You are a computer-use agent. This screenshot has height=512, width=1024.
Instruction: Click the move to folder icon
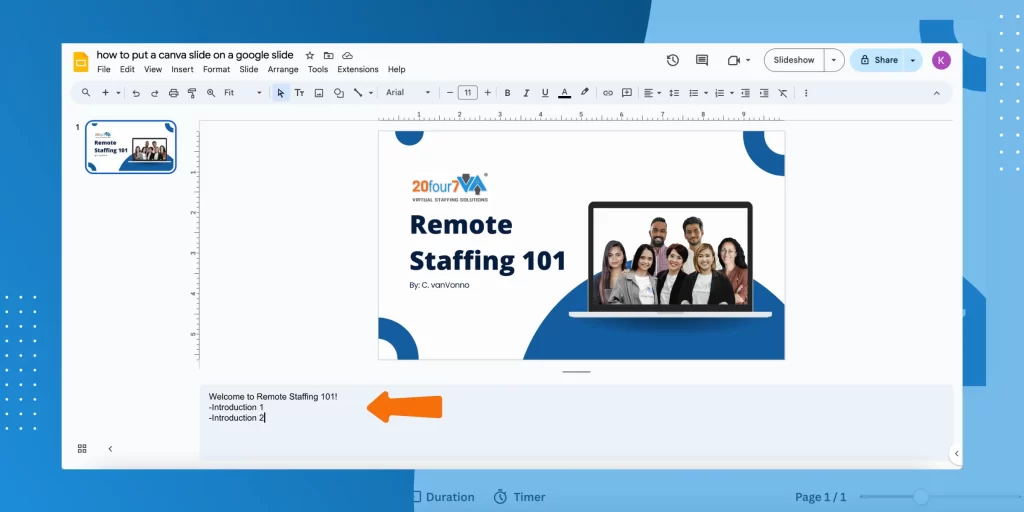[328, 56]
